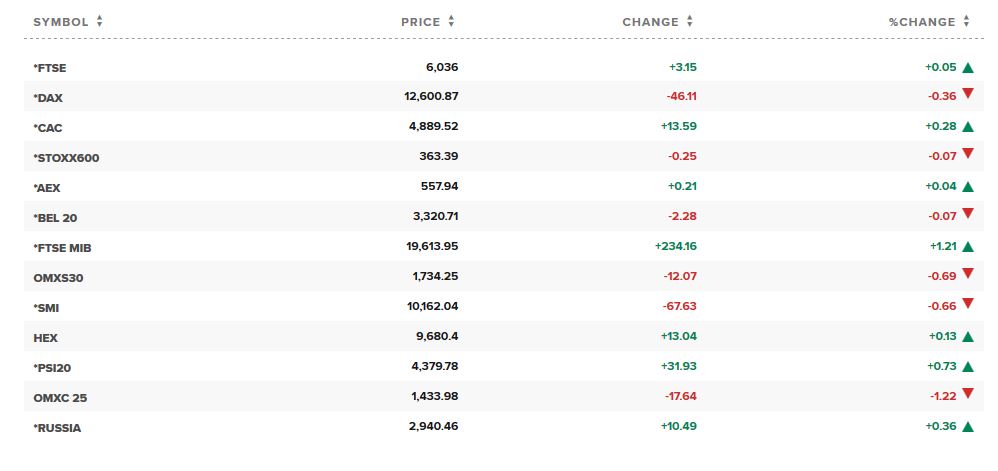The width and height of the screenshot is (998, 471).
Task: Open the OMXC 25 symbol link
Action: (60, 398)
